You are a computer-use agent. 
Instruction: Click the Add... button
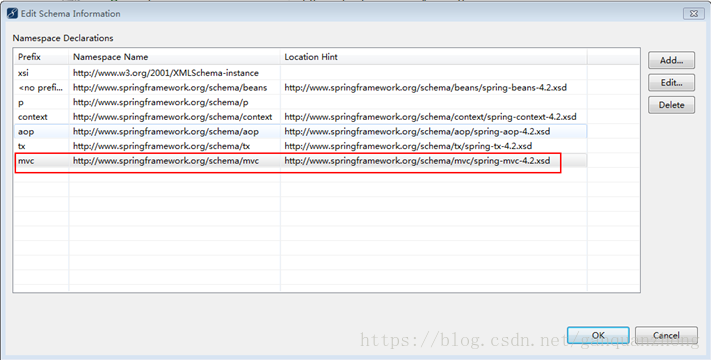671,60
